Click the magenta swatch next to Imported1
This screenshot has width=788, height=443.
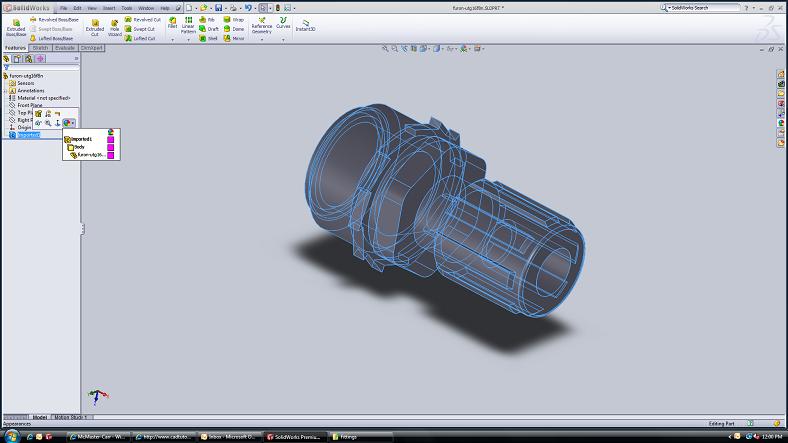point(111,139)
